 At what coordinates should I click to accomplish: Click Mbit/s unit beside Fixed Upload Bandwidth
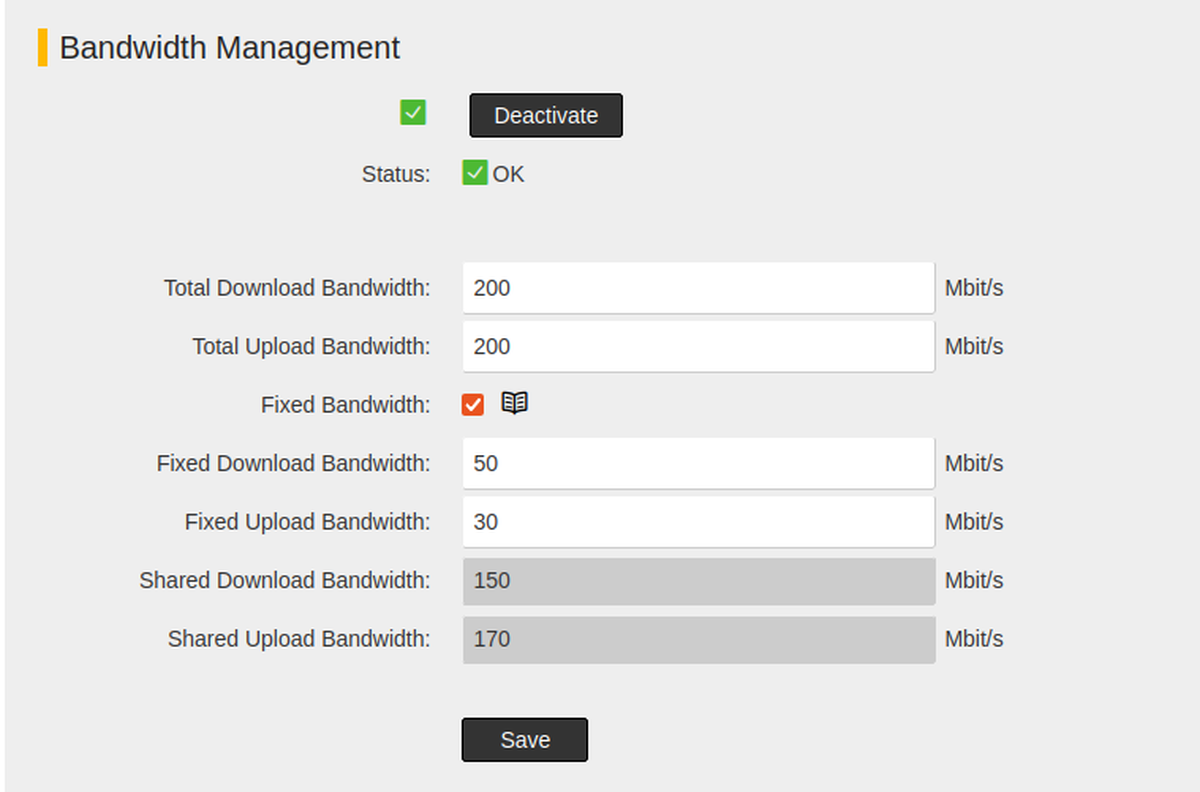(x=974, y=522)
